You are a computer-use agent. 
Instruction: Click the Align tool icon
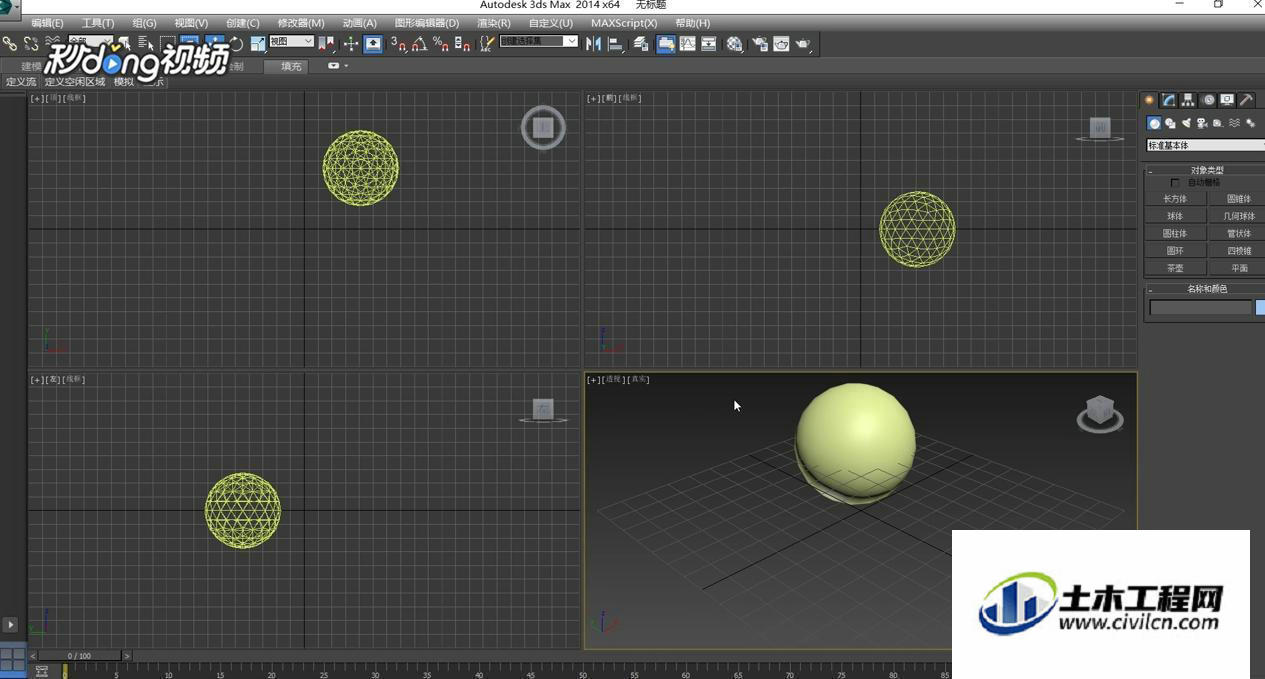616,43
